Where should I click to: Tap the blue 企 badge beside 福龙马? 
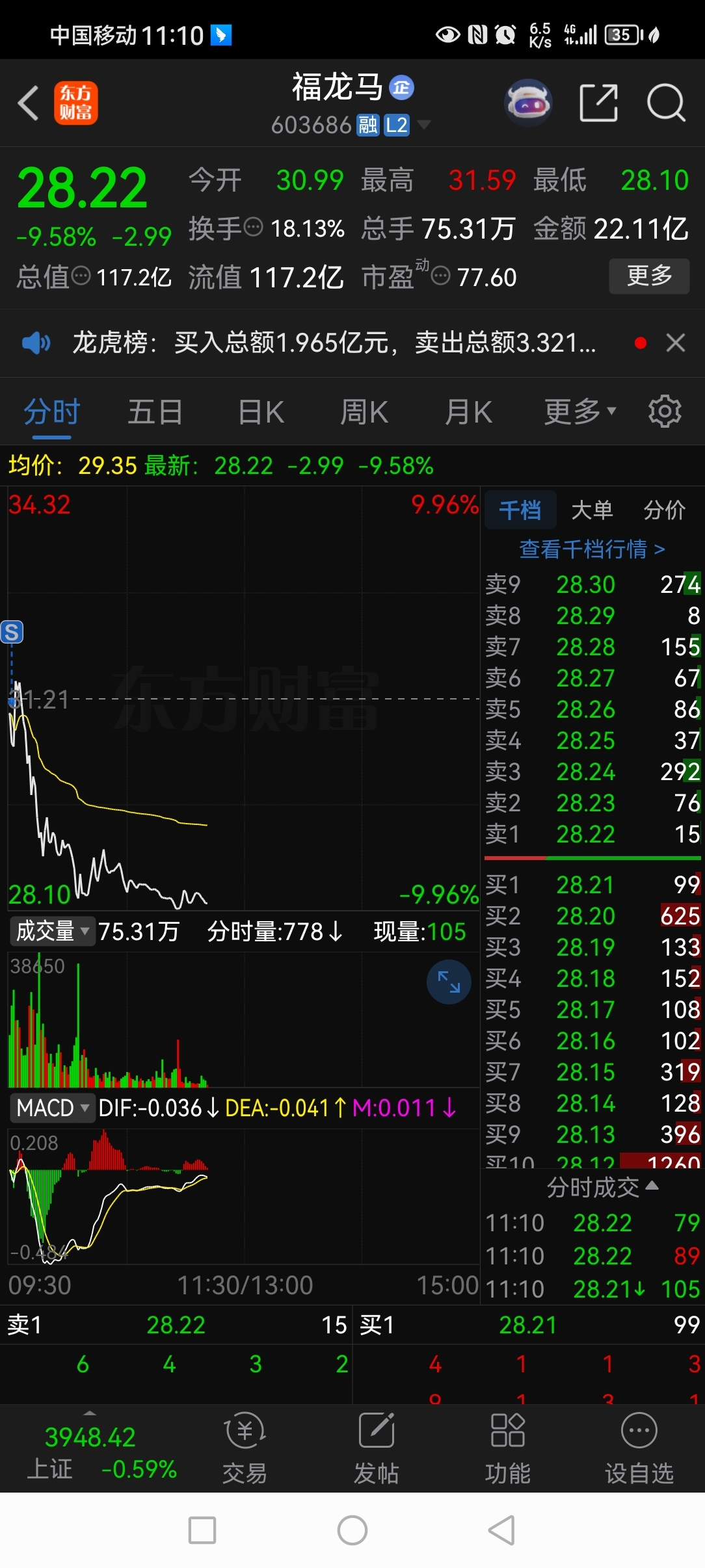[x=401, y=87]
